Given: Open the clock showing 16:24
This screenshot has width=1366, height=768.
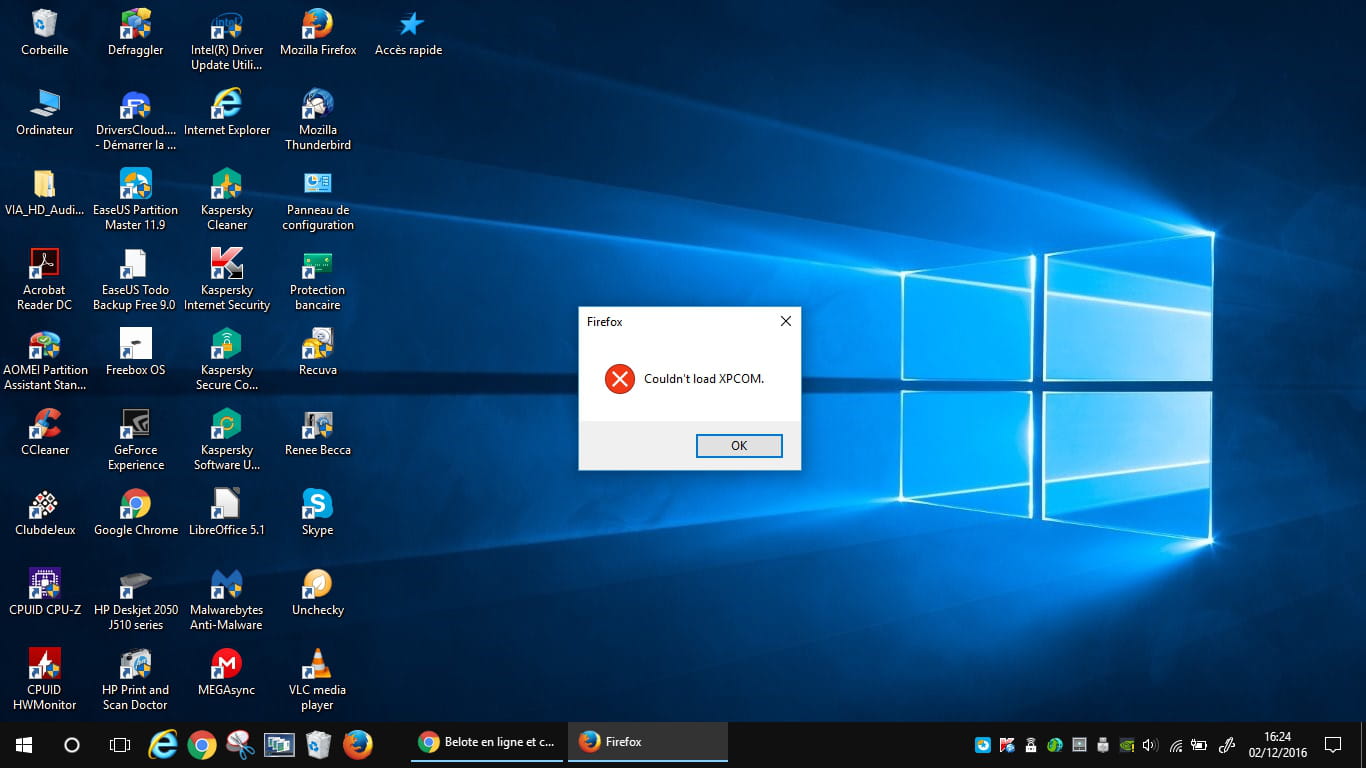Looking at the screenshot, I should pos(1277,745).
